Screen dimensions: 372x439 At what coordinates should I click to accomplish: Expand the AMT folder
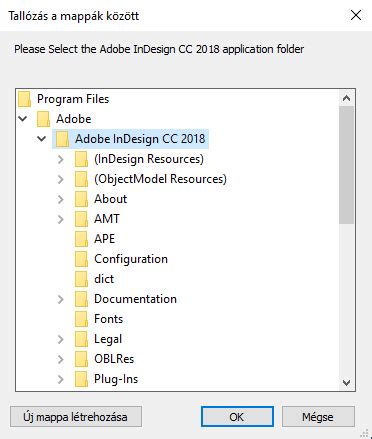click(61, 219)
